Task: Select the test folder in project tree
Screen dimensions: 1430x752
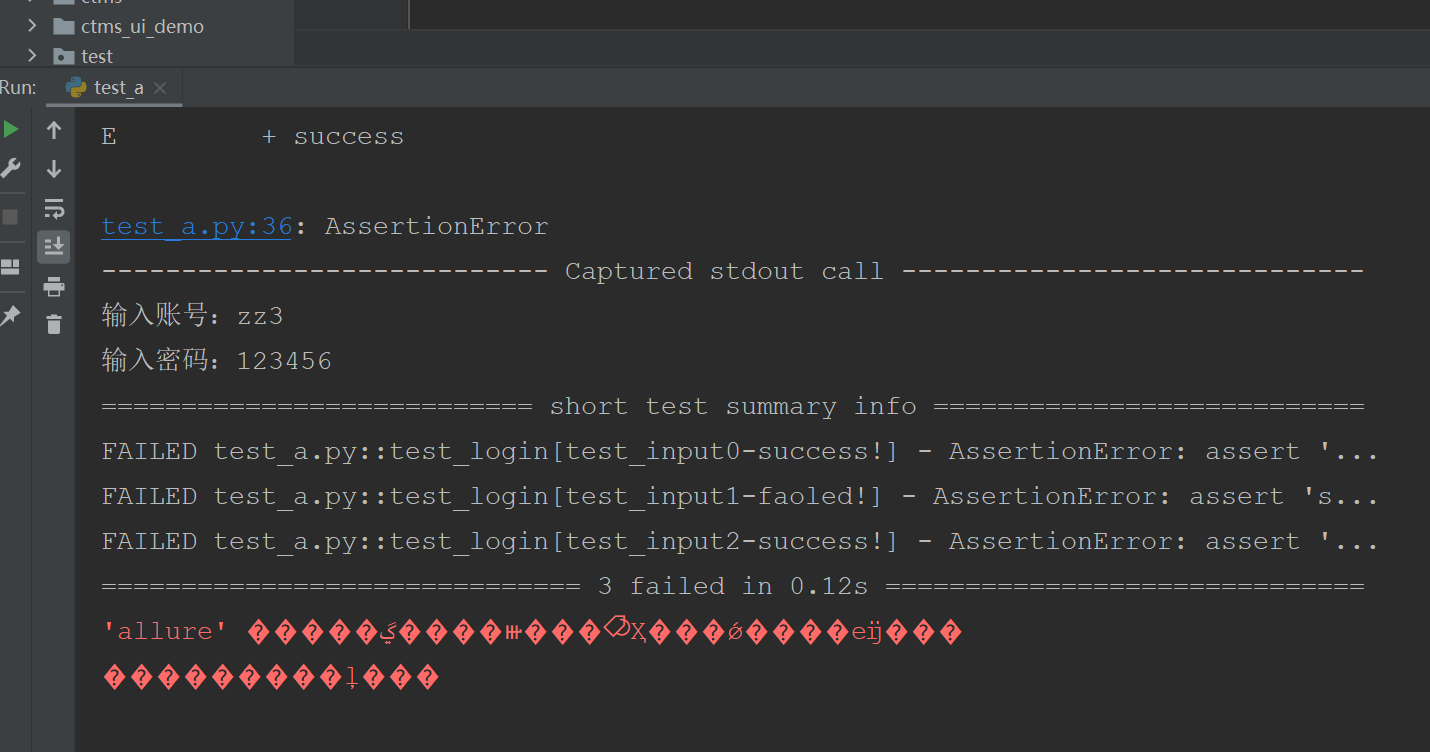Action: tap(97, 57)
